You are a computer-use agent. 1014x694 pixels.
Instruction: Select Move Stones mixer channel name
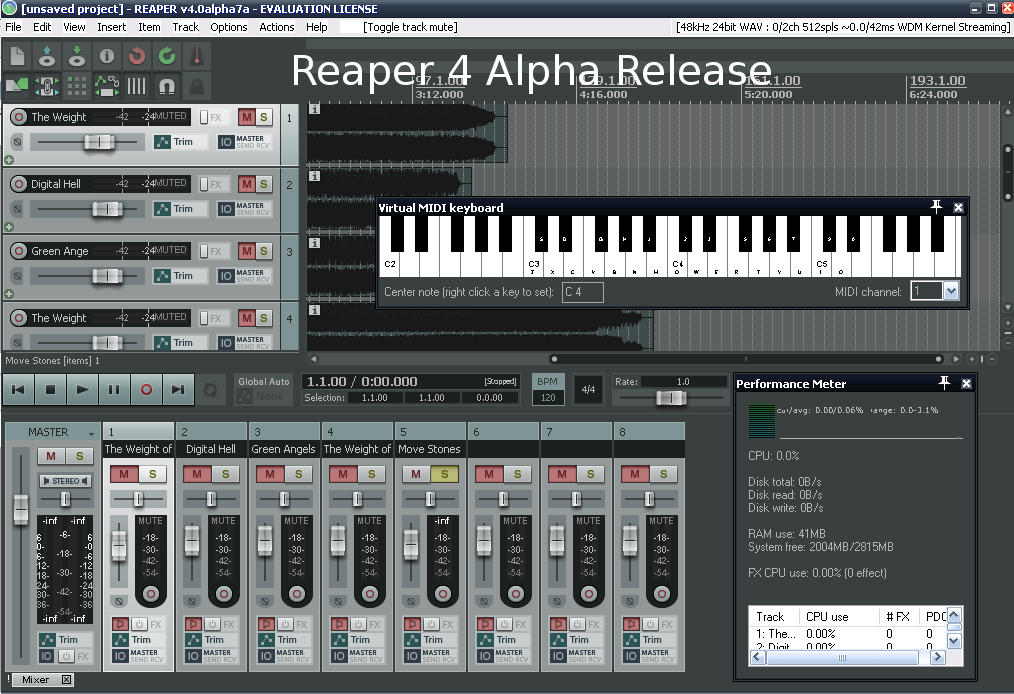click(x=429, y=449)
